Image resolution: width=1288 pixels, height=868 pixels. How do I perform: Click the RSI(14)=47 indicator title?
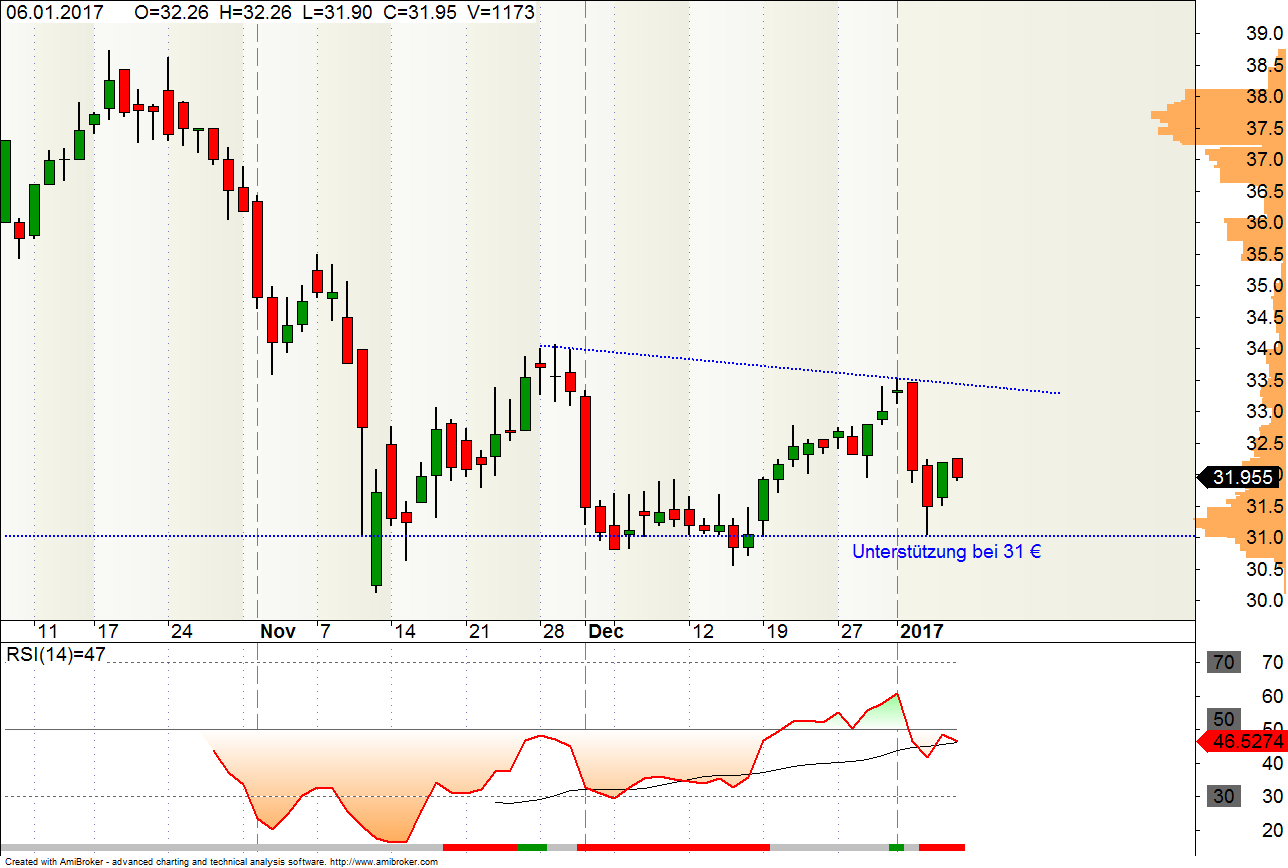(x=56, y=655)
